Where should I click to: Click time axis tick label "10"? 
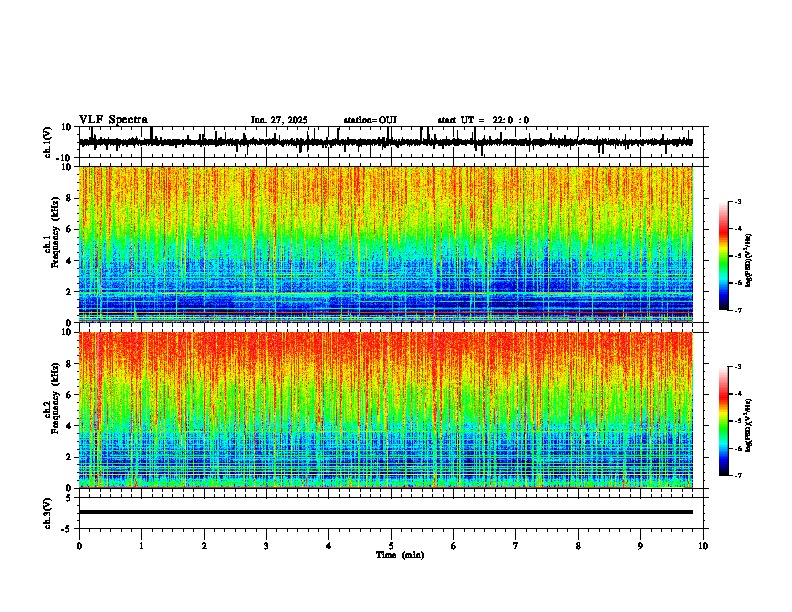pos(703,546)
